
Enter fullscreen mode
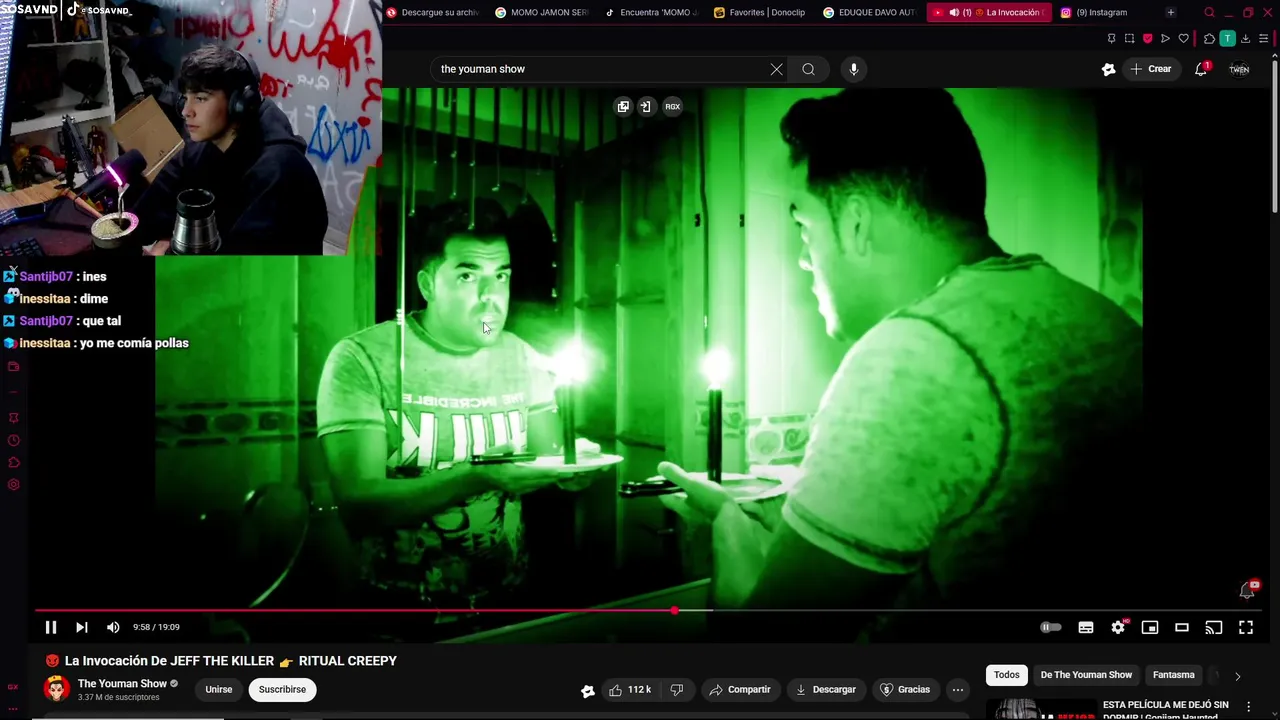click(x=1246, y=627)
